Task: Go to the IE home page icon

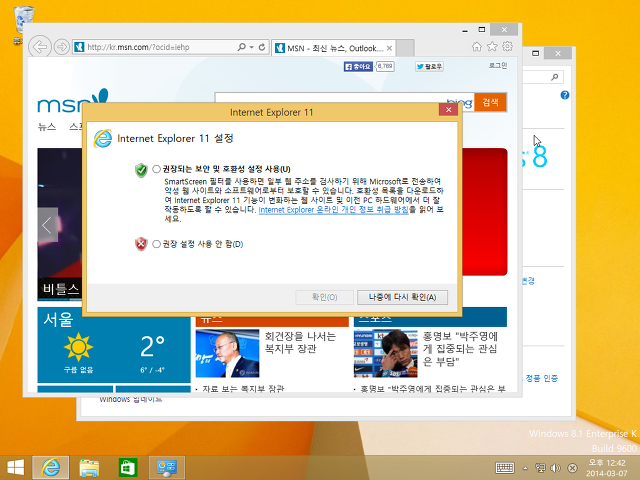Action: coord(477,47)
